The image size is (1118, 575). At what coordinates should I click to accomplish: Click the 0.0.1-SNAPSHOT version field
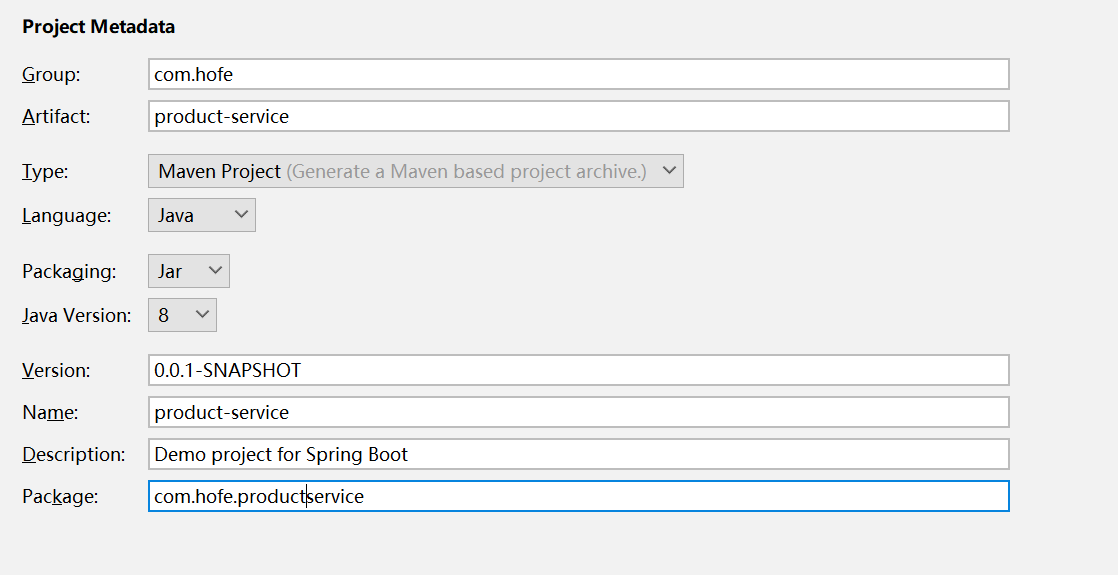578,370
